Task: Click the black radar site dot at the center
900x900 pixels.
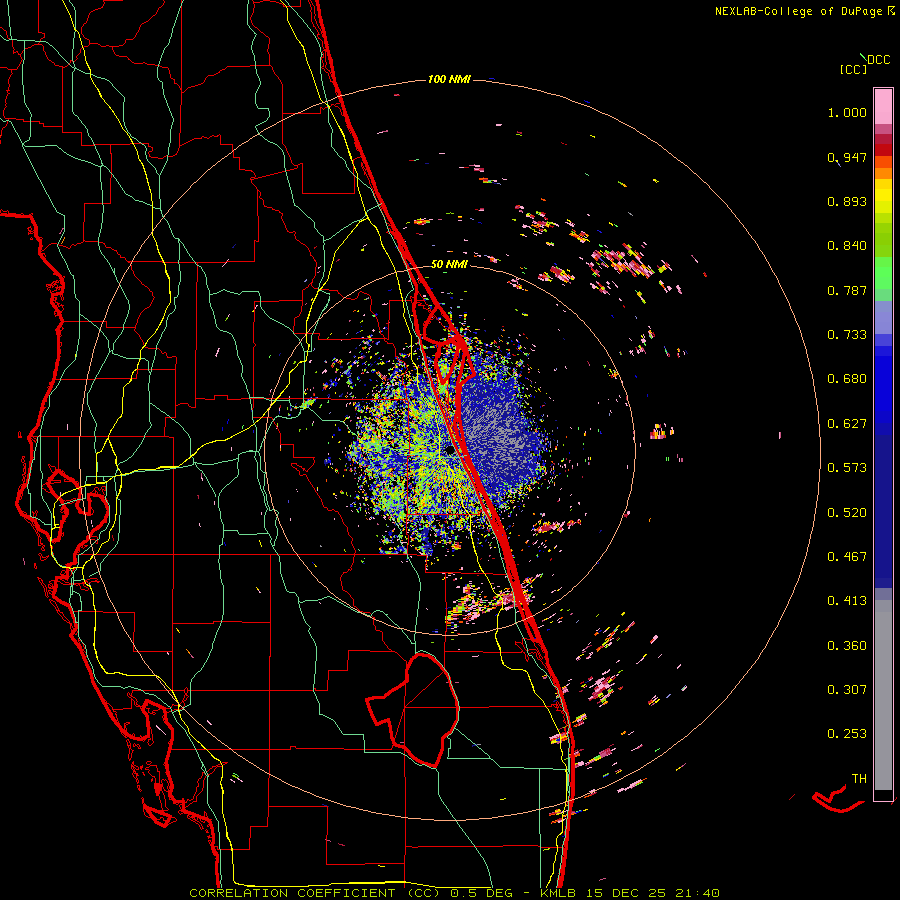Action: 449,451
